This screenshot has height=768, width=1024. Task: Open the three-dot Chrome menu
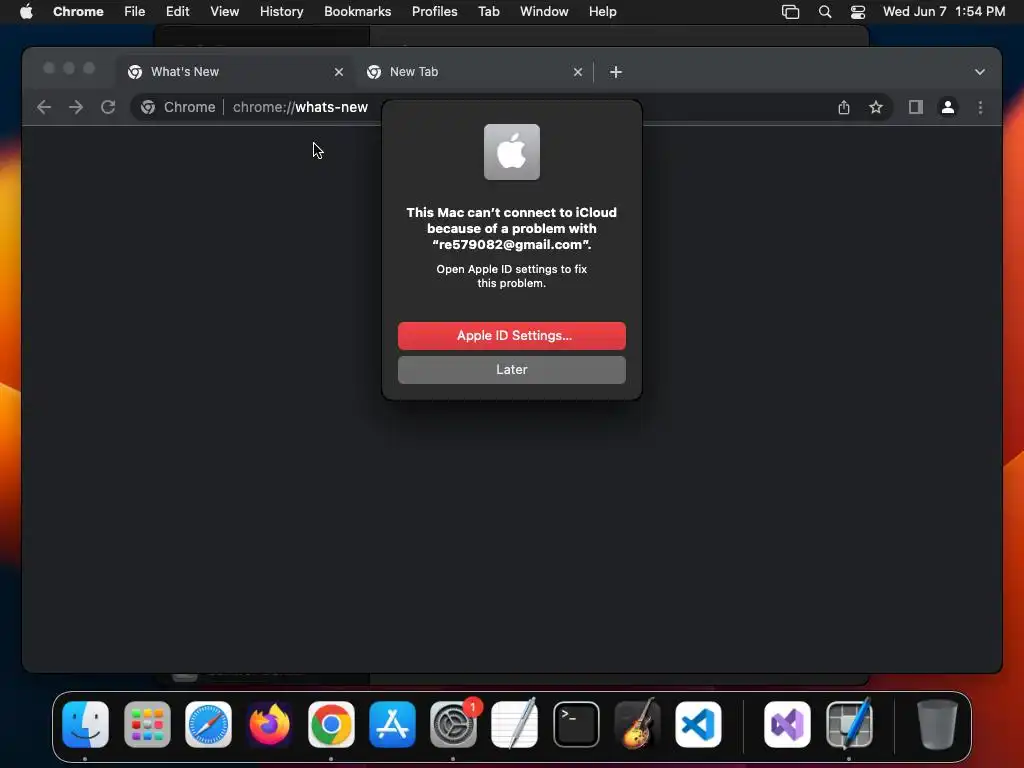point(980,107)
